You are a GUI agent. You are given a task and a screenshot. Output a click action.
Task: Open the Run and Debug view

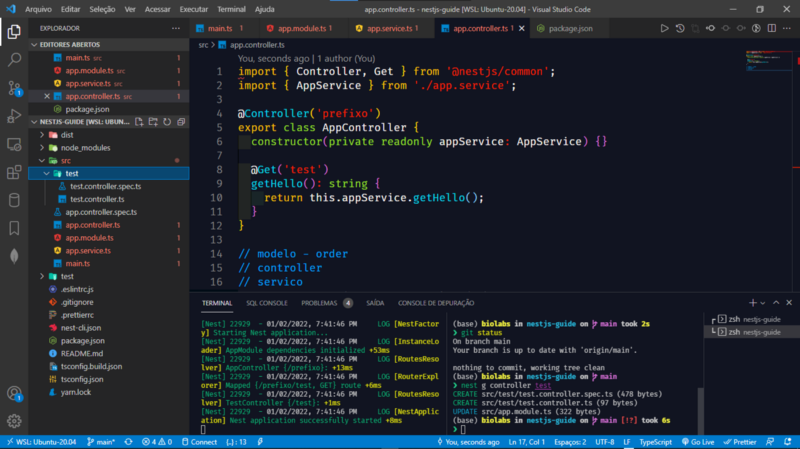pos(14,116)
